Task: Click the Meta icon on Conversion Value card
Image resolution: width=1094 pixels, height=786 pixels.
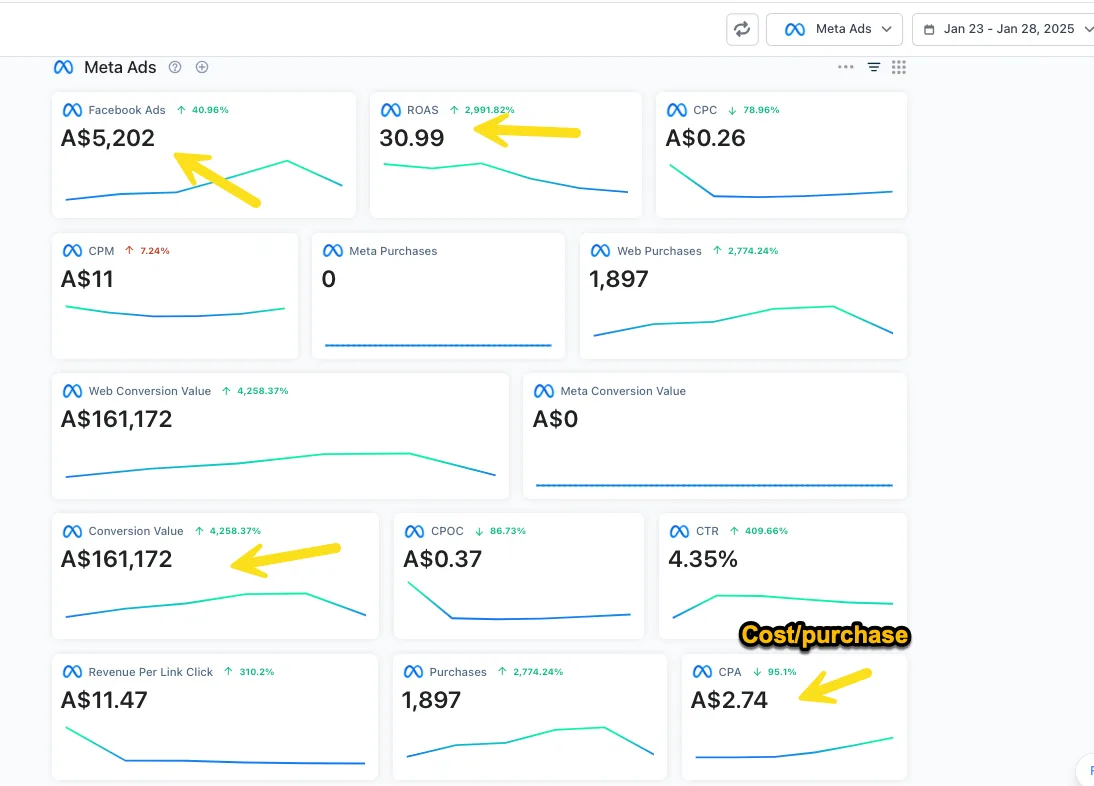Action: point(73,531)
